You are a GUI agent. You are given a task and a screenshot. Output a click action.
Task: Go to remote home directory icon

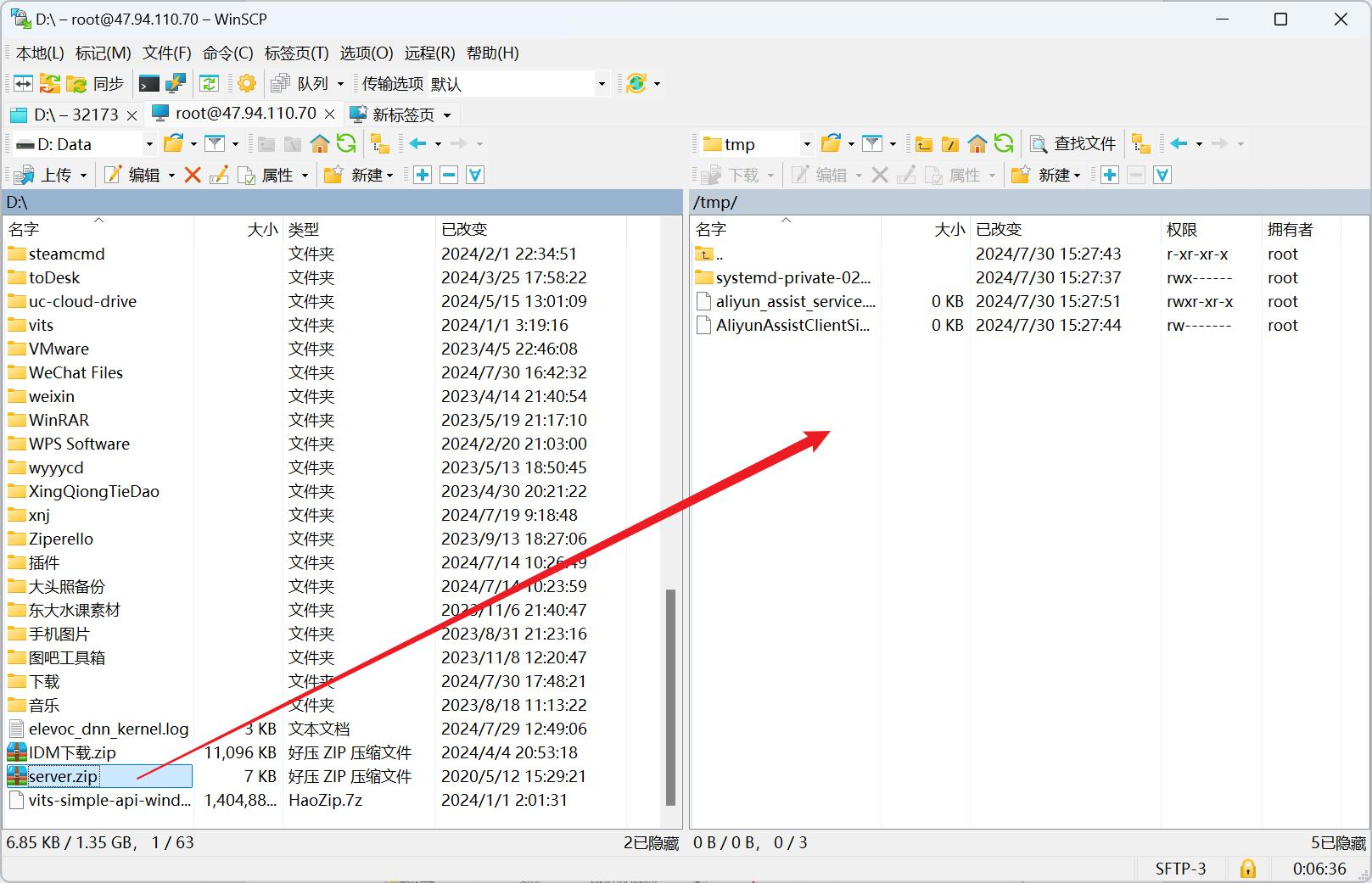click(x=977, y=143)
